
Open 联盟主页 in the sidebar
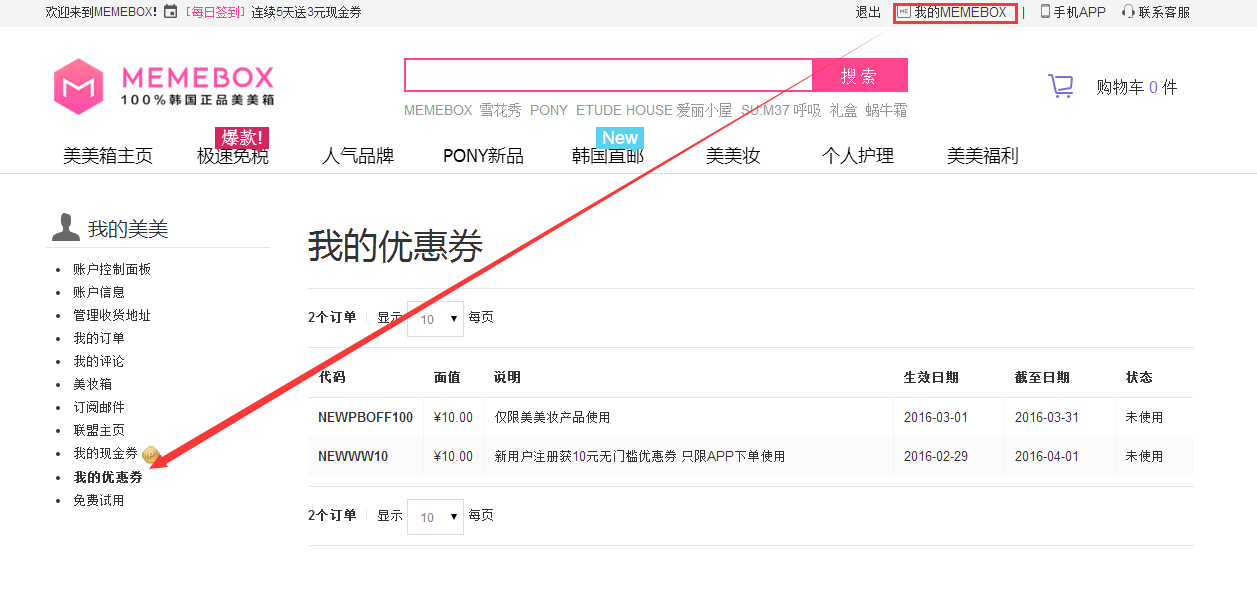coord(99,430)
